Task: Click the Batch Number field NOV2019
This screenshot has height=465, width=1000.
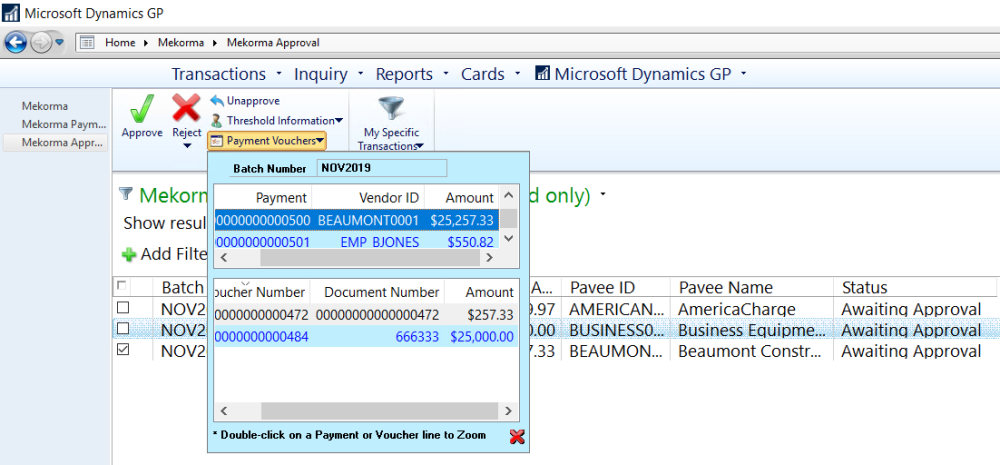Action: click(381, 168)
